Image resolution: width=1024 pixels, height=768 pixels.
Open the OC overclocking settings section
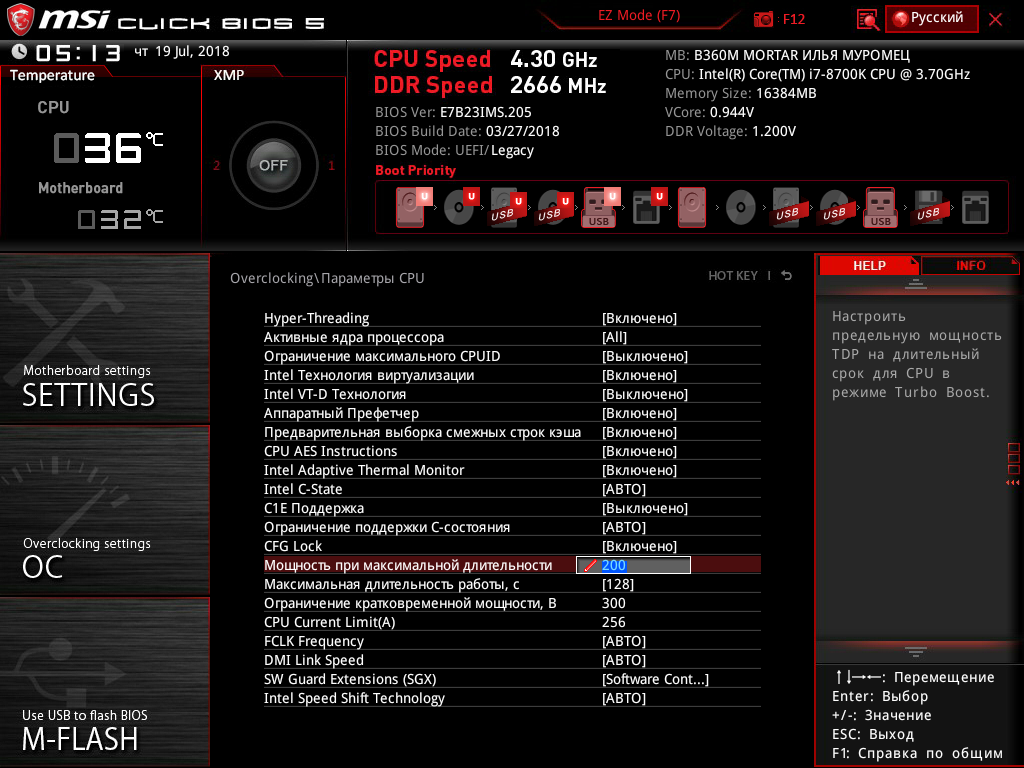pyautogui.click(x=104, y=511)
